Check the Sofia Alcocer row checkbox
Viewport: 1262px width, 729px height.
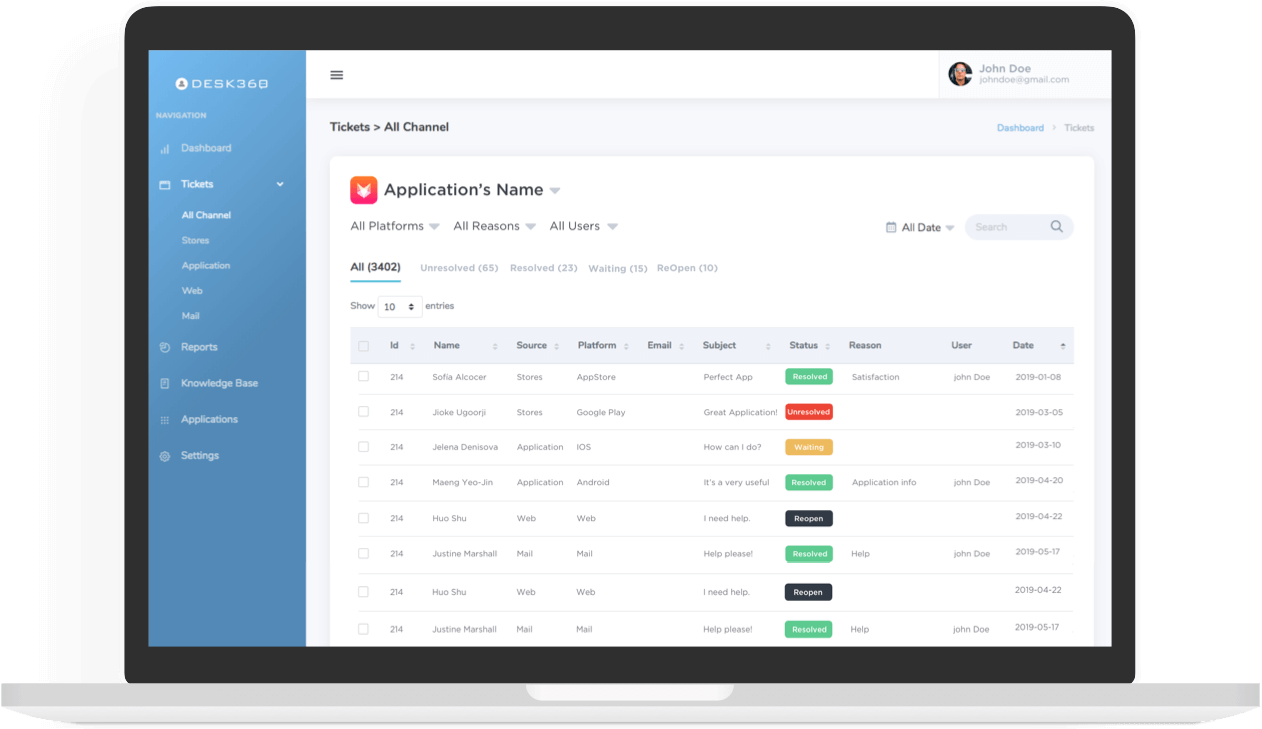pyautogui.click(x=364, y=376)
